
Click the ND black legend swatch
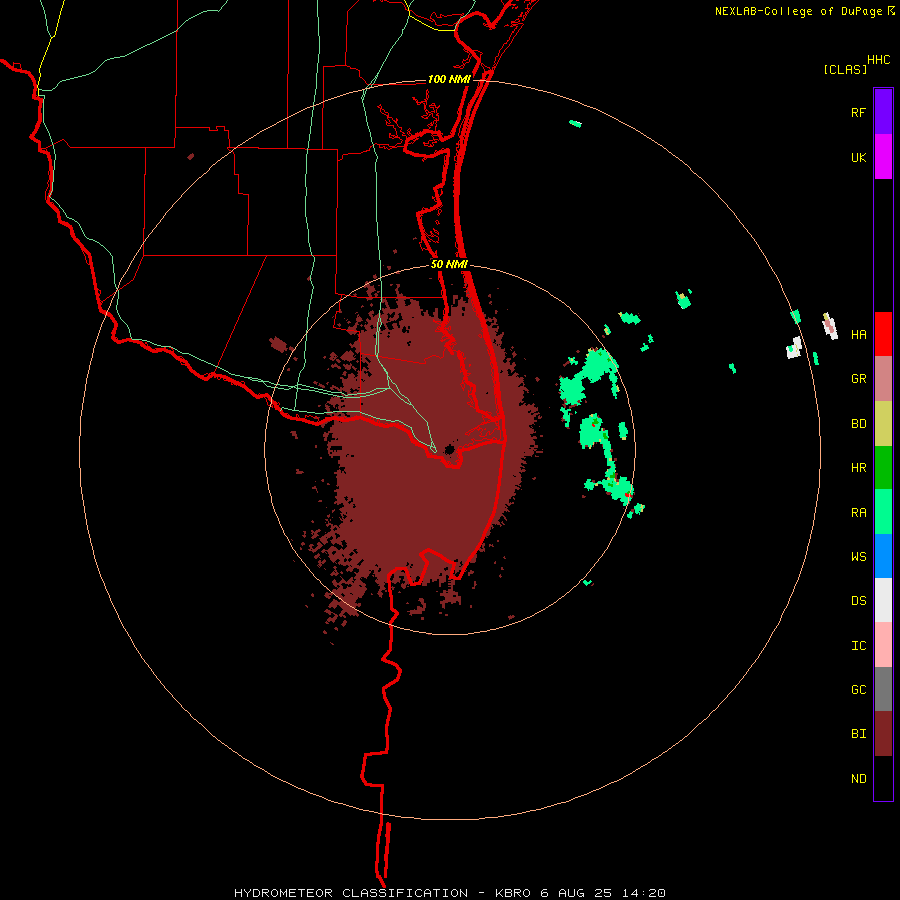pos(883,778)
